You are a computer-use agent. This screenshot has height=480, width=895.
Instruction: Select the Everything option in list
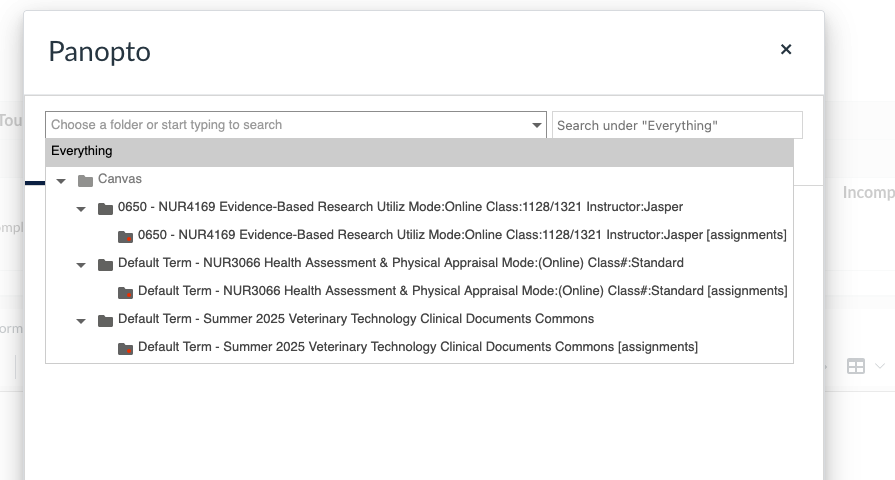click(82, 151)
